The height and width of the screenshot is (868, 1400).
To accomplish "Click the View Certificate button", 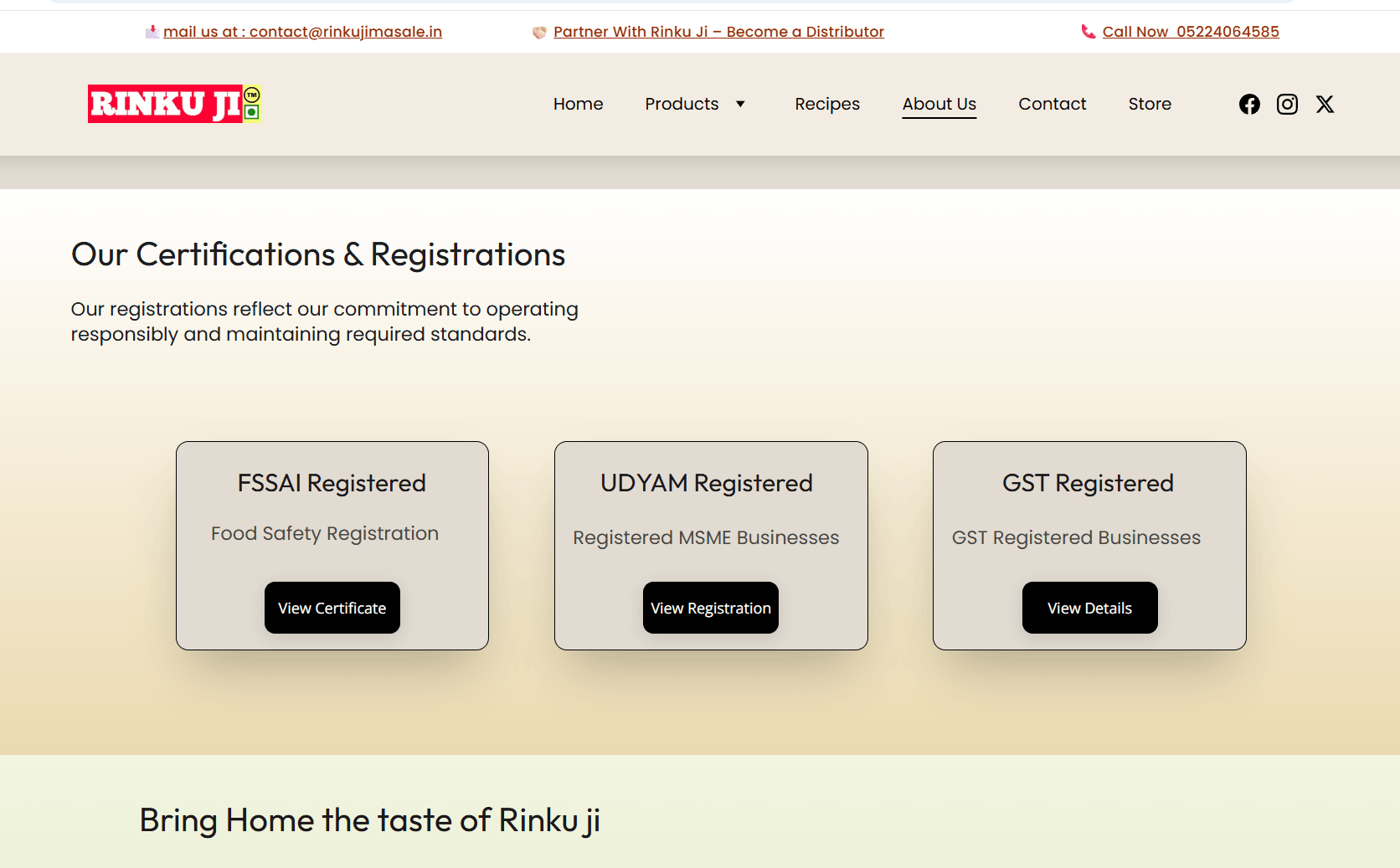I will 332,608.
